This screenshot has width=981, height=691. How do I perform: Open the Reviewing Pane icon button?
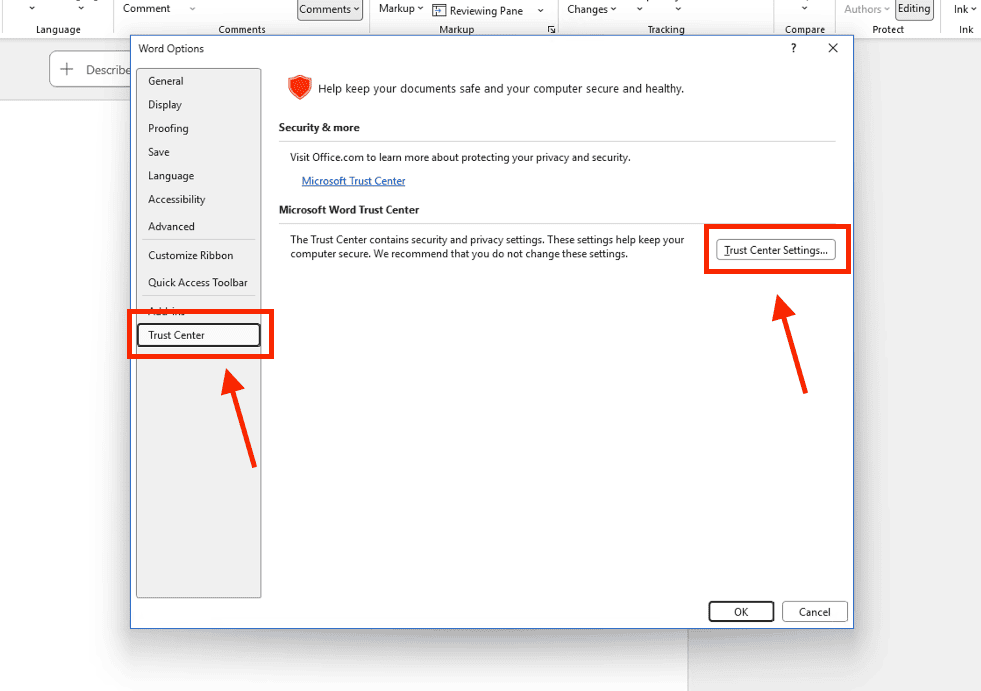point(439,11)
